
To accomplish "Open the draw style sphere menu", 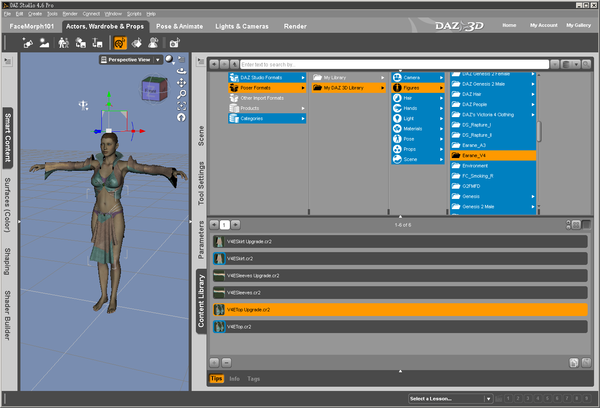I will [170, 60].
